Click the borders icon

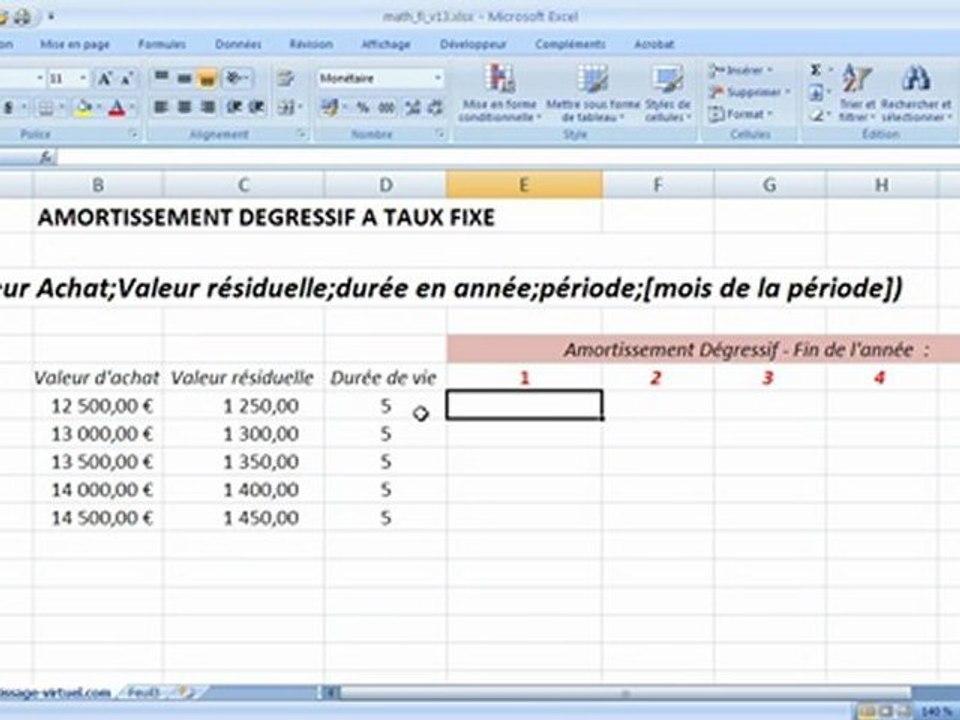46,108
